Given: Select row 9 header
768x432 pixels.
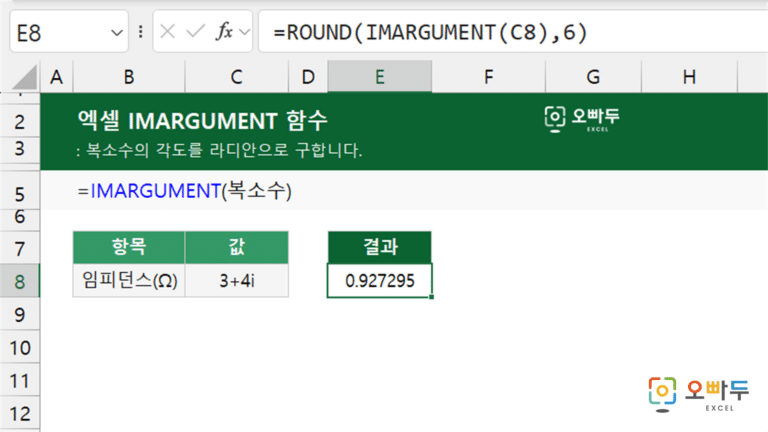Looking at the screenshot, I should pyautogui.click(x=20, y=314).
